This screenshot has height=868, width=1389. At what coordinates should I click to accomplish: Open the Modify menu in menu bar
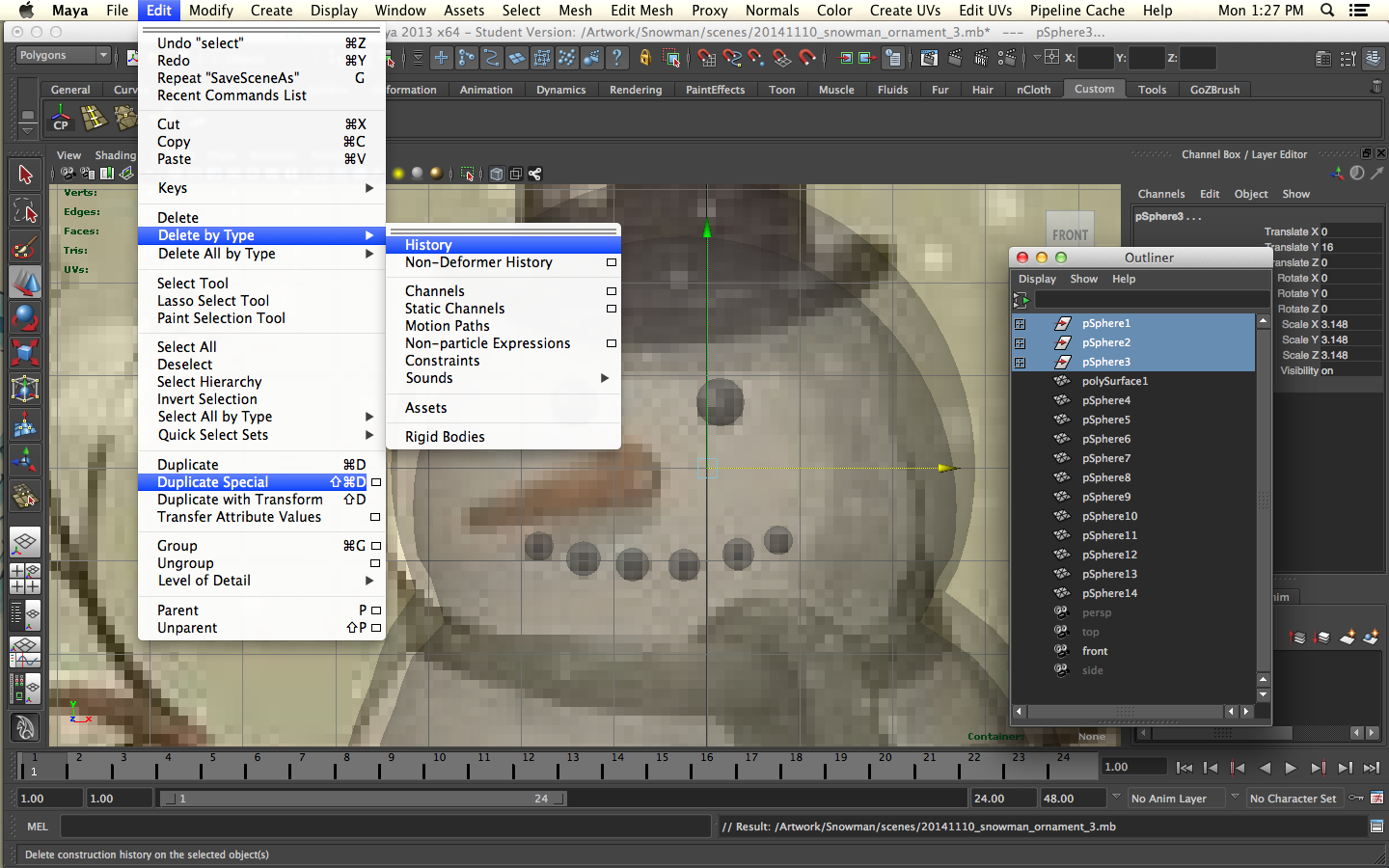click(x=210, y=11)
